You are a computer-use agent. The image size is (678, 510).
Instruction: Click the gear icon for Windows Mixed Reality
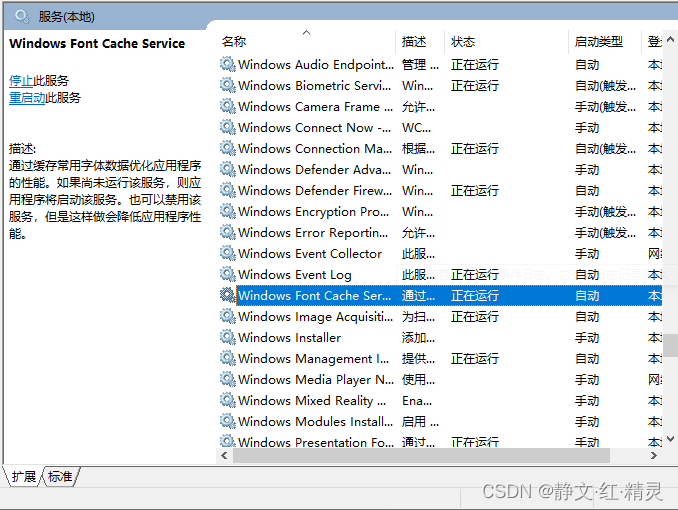point(227,400)
